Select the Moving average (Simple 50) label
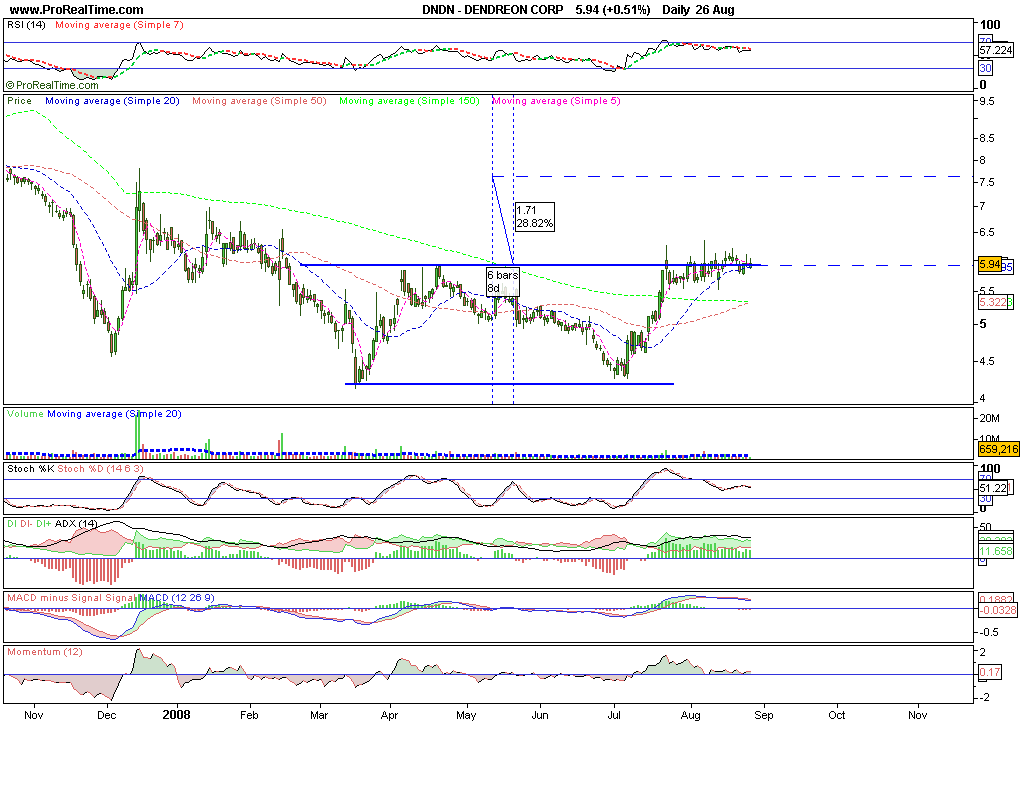The height and width of the screenshot is (800, 1024). pyautogui.click(x=259, y=101)
